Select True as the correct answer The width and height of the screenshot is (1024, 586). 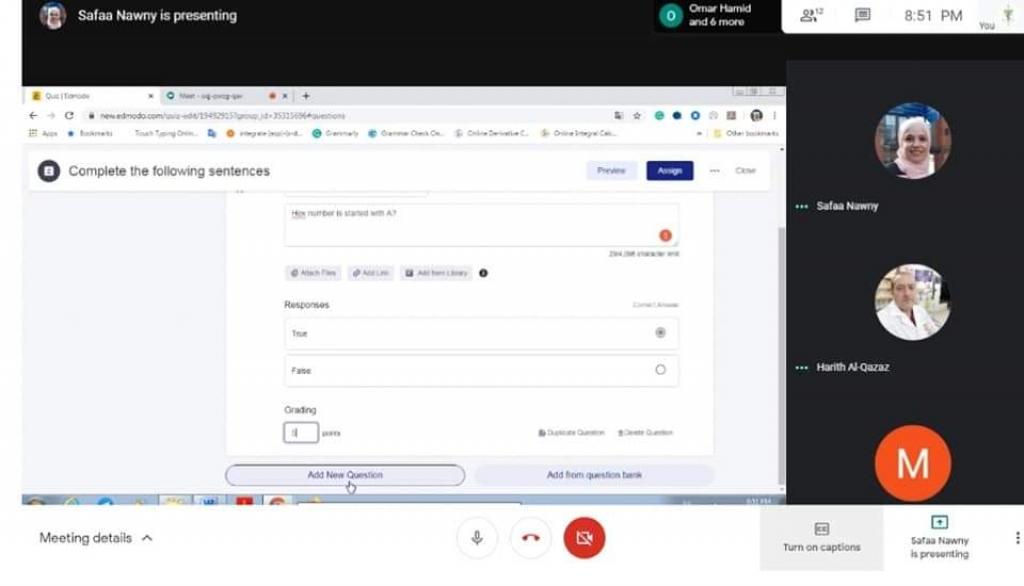coord(660,333)
